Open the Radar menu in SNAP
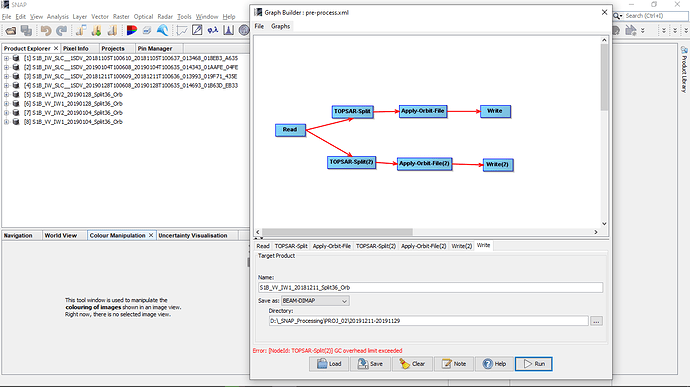Viewport: 690px width, 387px height. 165,17
